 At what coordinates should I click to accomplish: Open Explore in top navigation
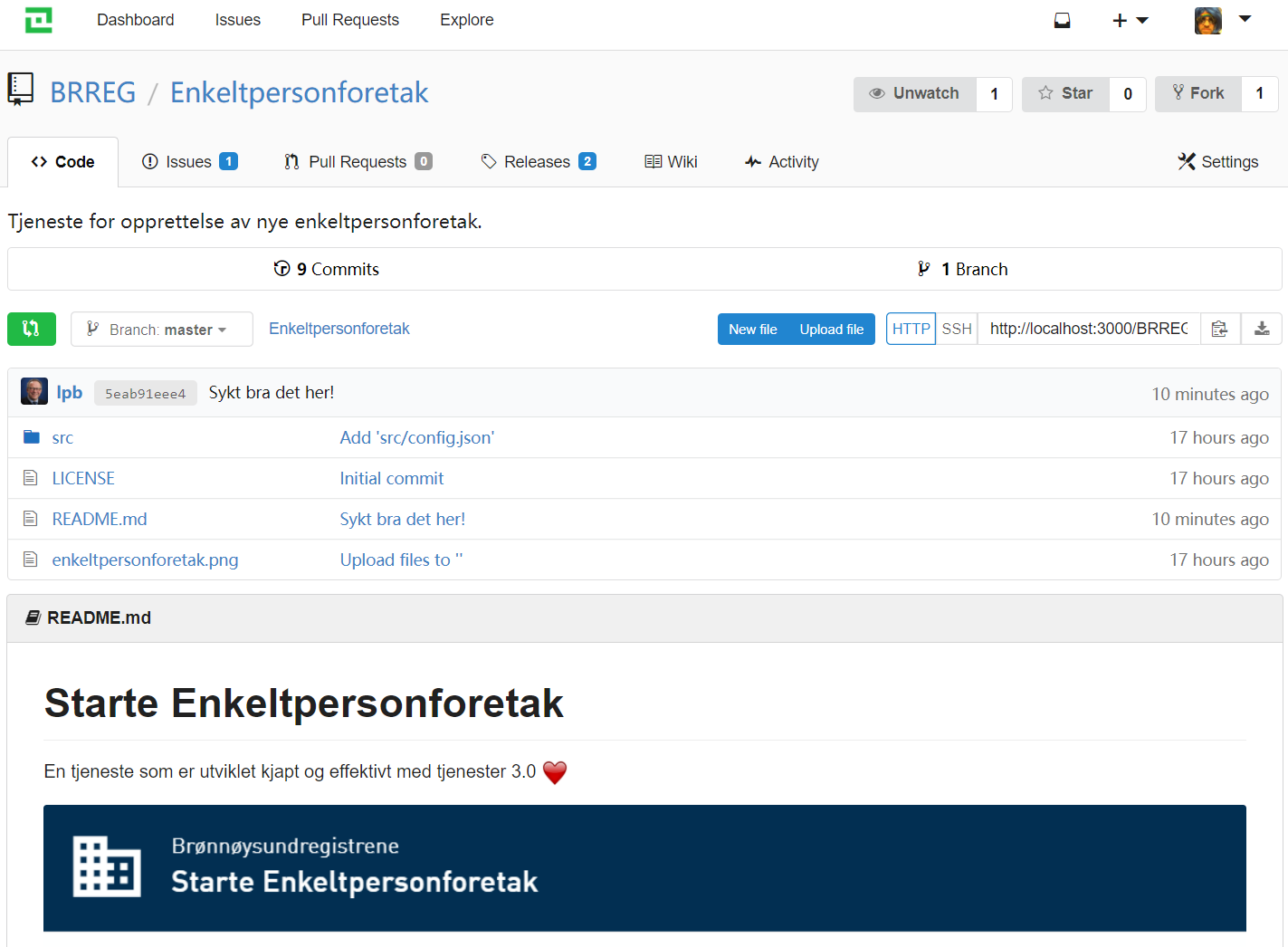[x=467, y=20]
